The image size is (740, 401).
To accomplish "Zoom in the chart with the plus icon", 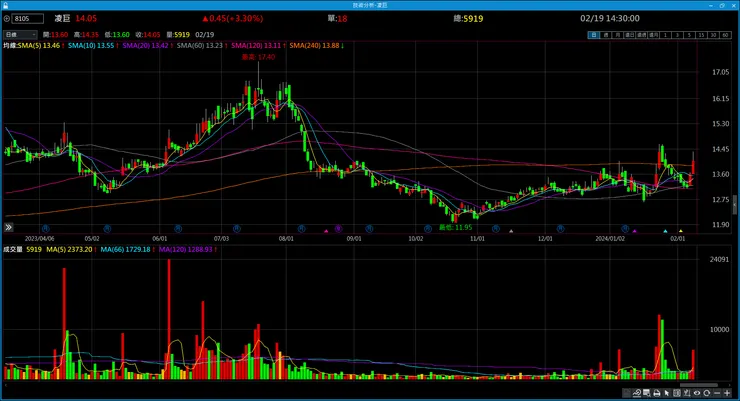I will pos(727,393).
